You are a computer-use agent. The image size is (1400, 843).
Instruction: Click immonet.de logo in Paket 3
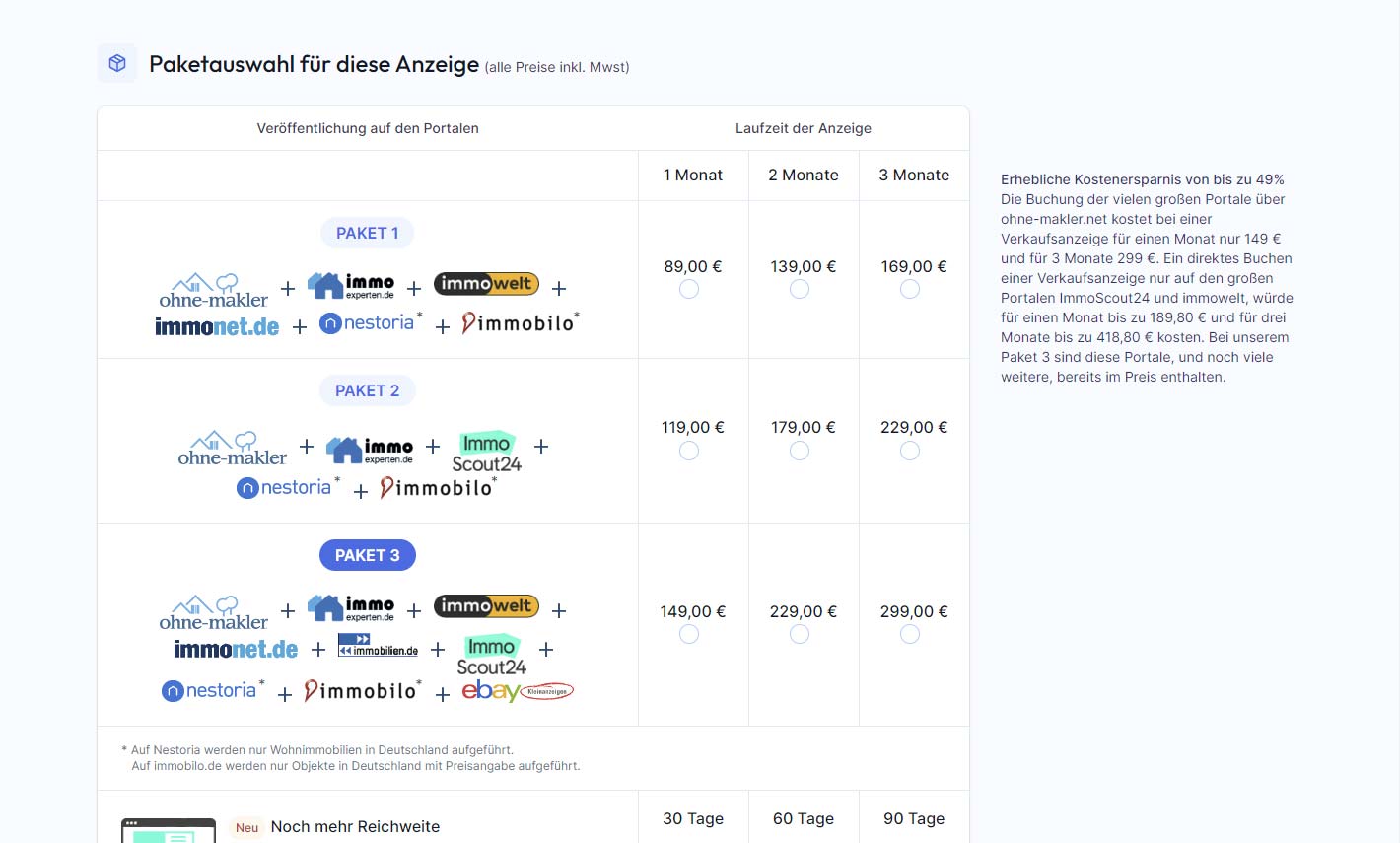pyautogui.click(x=236, y=649)
